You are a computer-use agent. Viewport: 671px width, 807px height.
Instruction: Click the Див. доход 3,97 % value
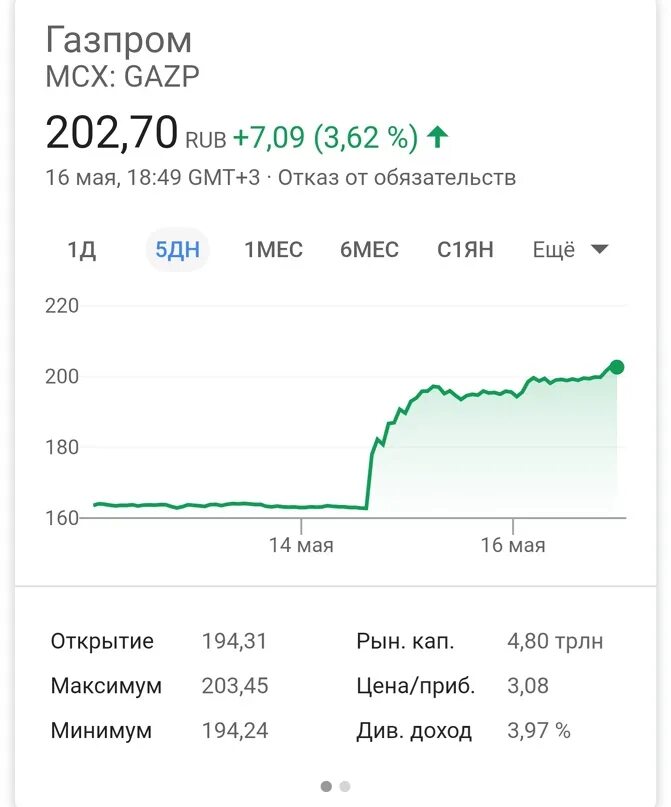pos(539,730)
